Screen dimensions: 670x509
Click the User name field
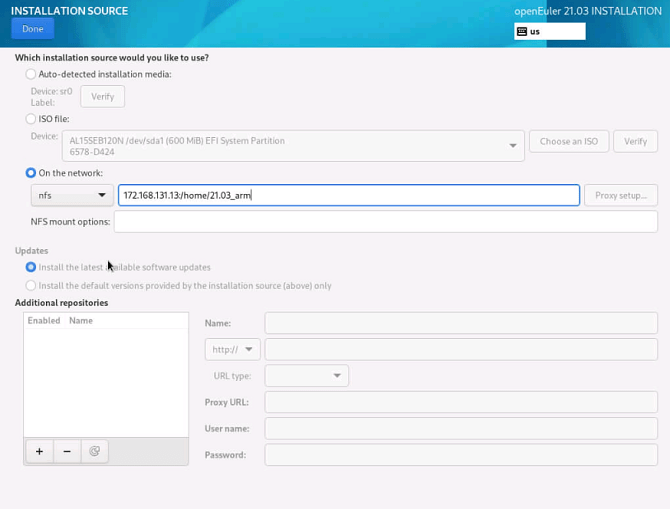click(x=461, y=428)
